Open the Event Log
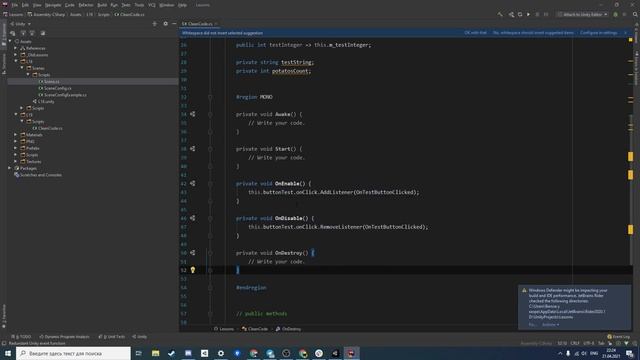The image size is (640, 360). 618,337
